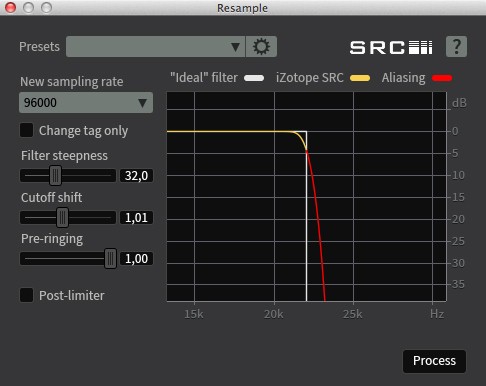Click the frequency response graph area

pyautogui.click(x=306, y=197)
